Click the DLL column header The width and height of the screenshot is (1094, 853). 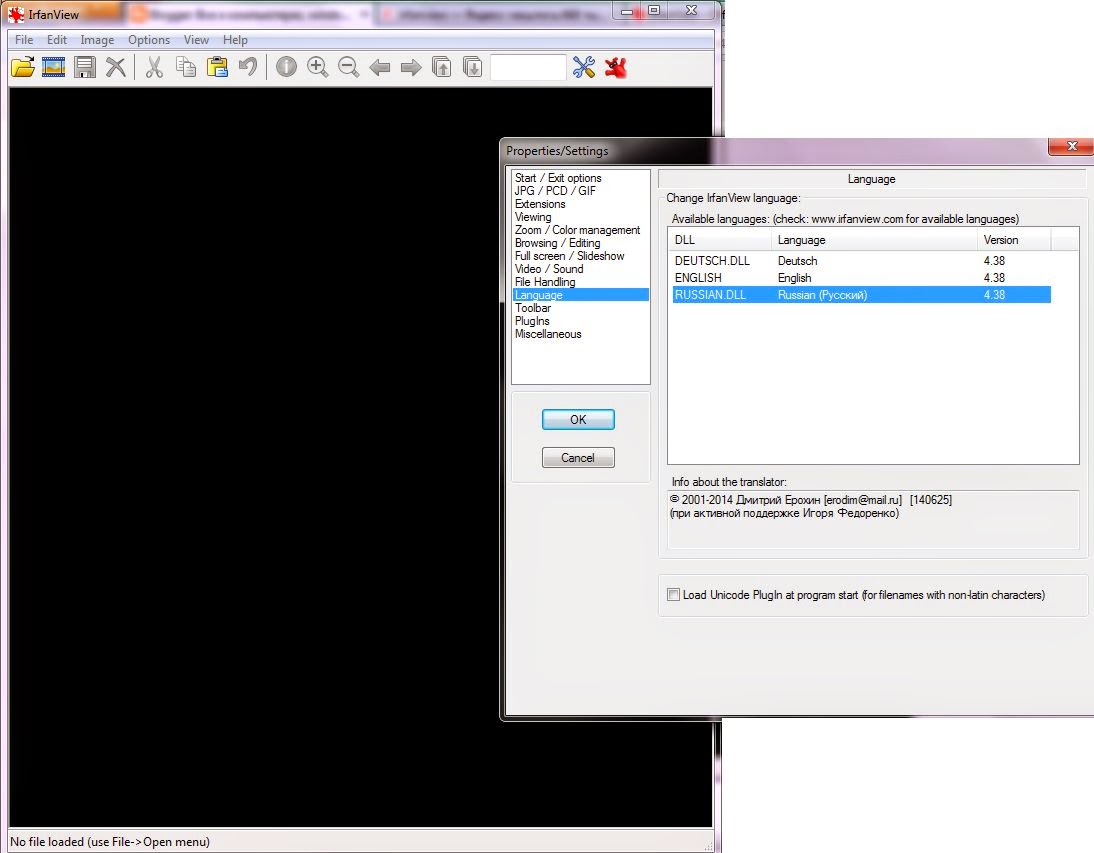pos(720,239)
